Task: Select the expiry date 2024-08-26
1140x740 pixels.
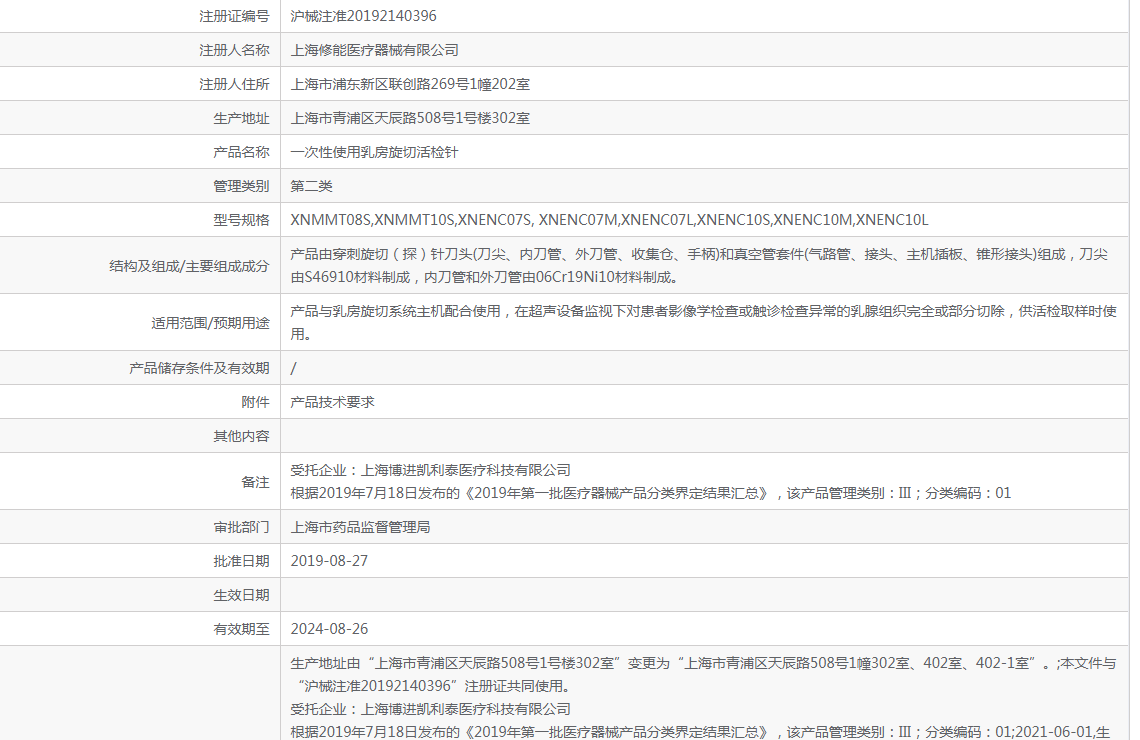Action: point(329,629)
